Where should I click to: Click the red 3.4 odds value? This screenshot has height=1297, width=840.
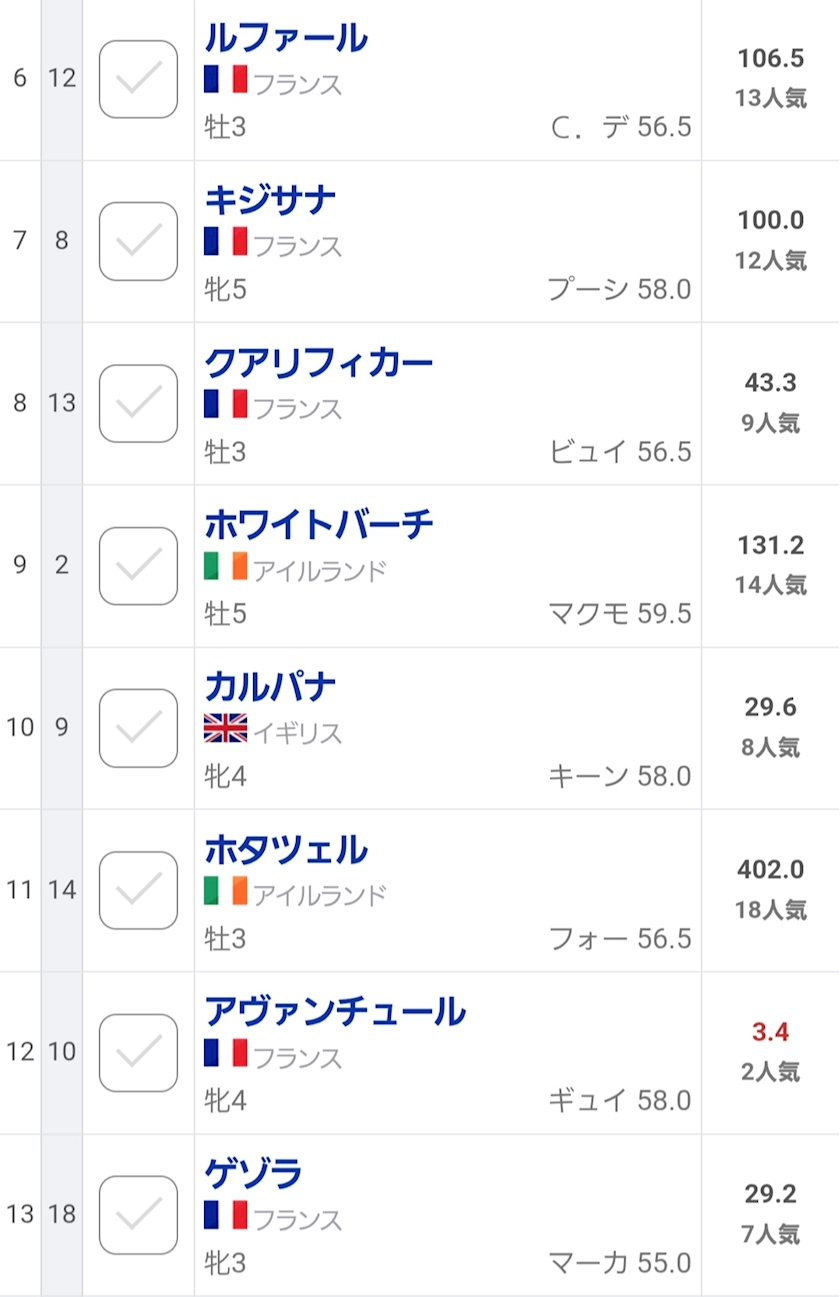[x=771, y=1031]
